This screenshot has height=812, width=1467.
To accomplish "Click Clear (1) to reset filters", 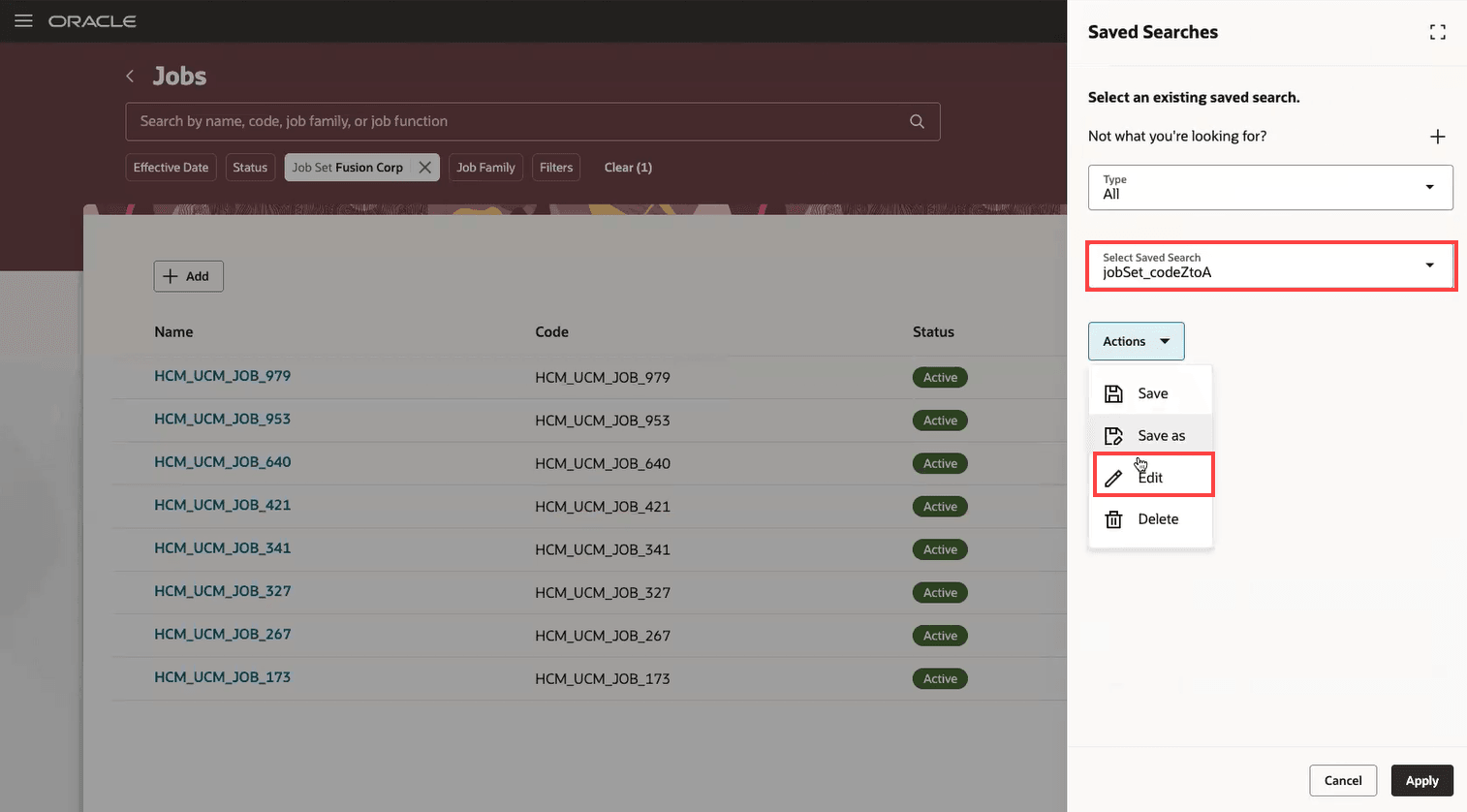I will [x=628, y=168].
